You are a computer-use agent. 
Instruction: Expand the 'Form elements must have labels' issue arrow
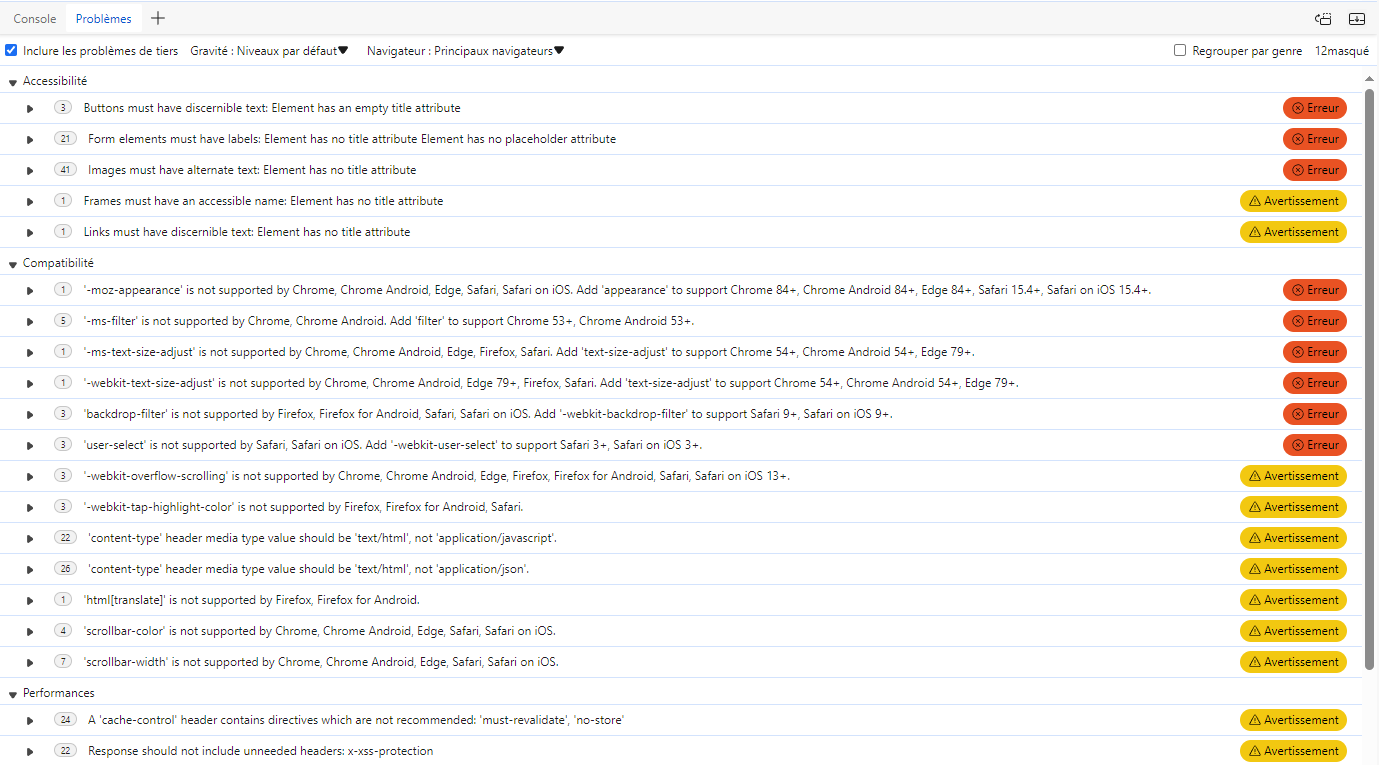pos(30,139)
